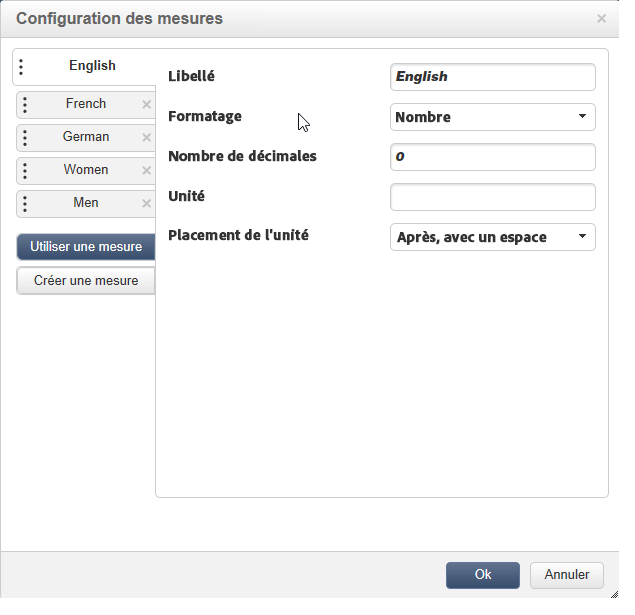Delete the Women measure

146,171
